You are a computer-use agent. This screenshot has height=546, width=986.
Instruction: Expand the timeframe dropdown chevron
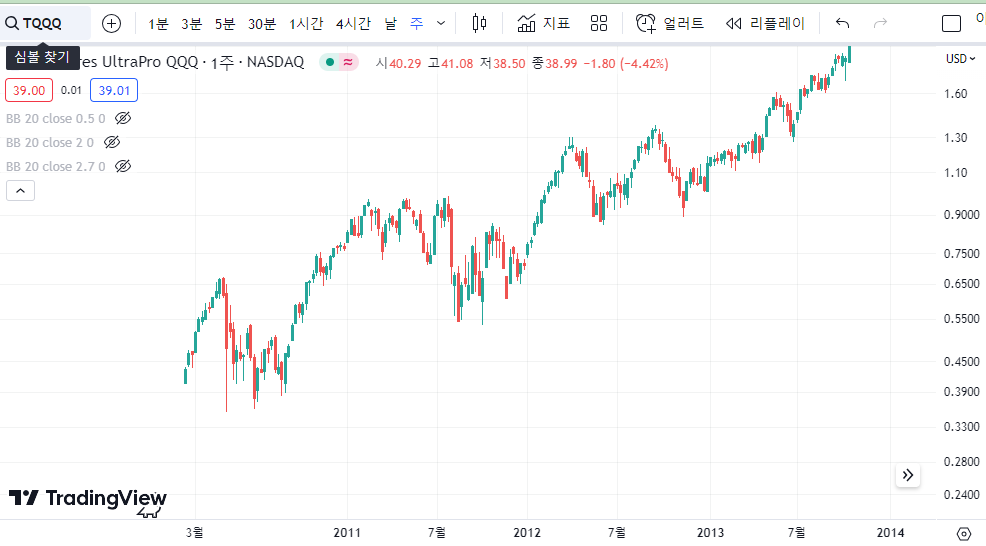(x=441, y=23)
